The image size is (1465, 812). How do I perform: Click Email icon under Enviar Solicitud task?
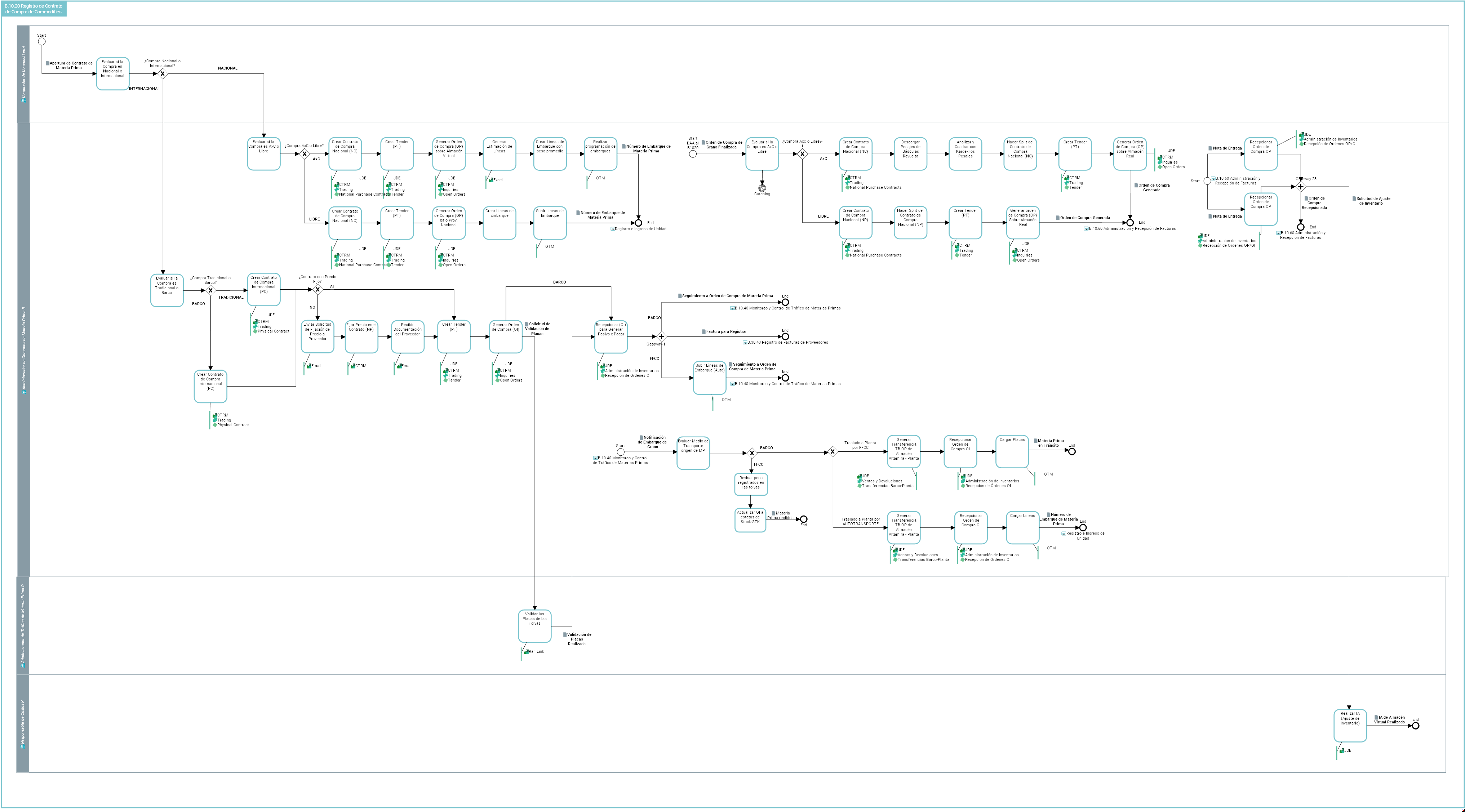tap(309, 366)
